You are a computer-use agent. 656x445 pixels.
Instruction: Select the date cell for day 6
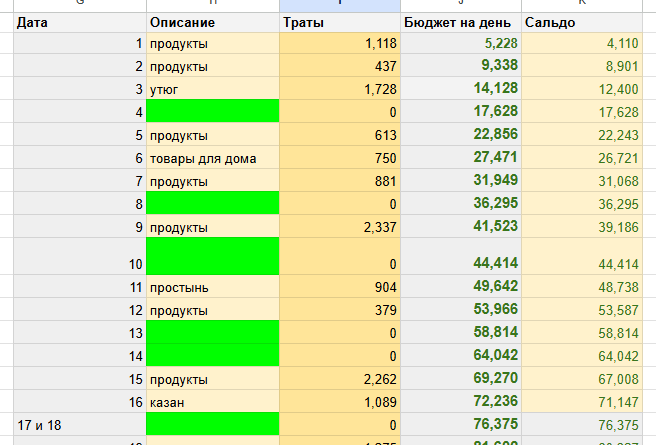click(x=80, y=158)
